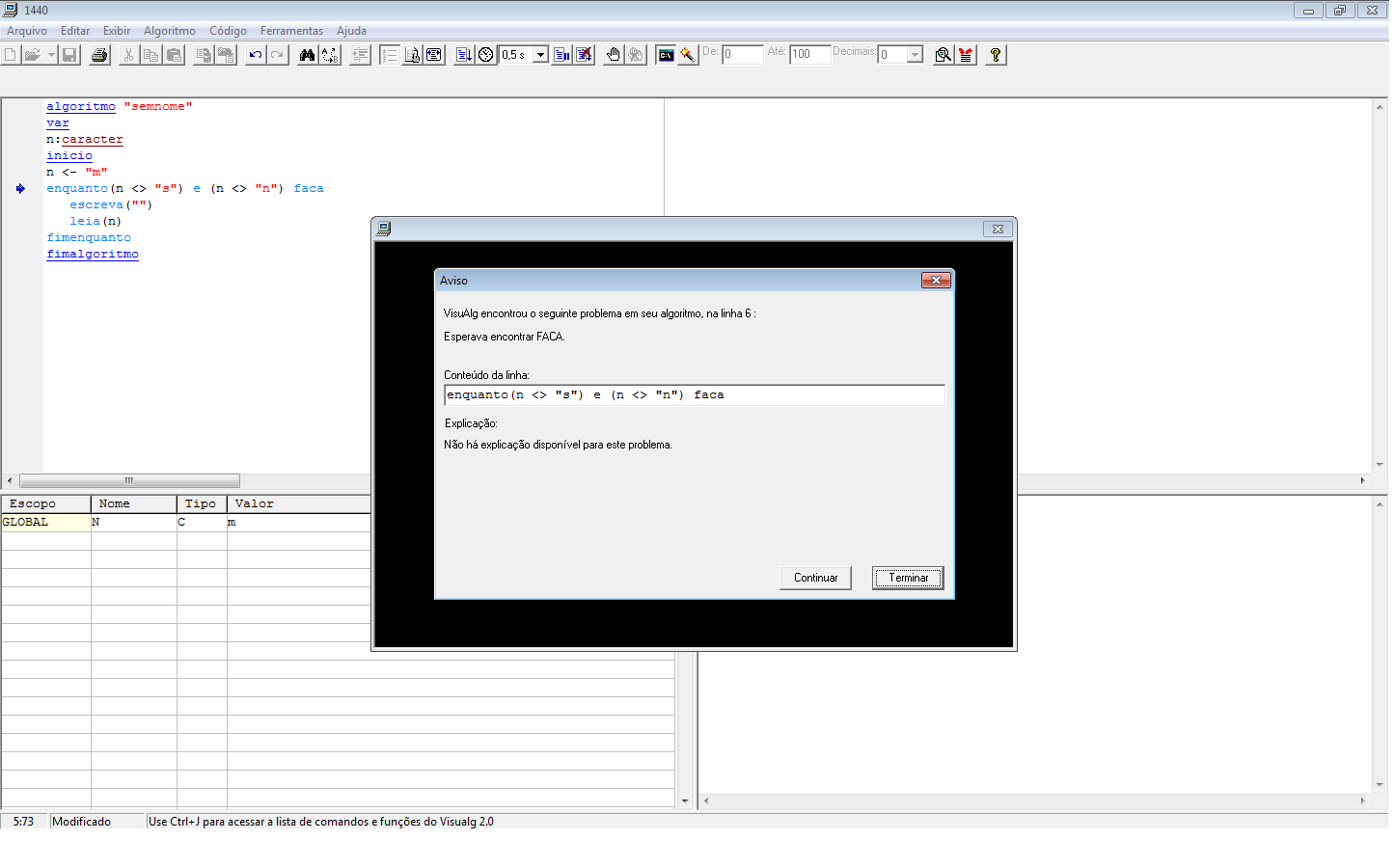Screen dimensions: 1395x868
Task: Toggle DOS console mode icon
Action: [666, 55]
